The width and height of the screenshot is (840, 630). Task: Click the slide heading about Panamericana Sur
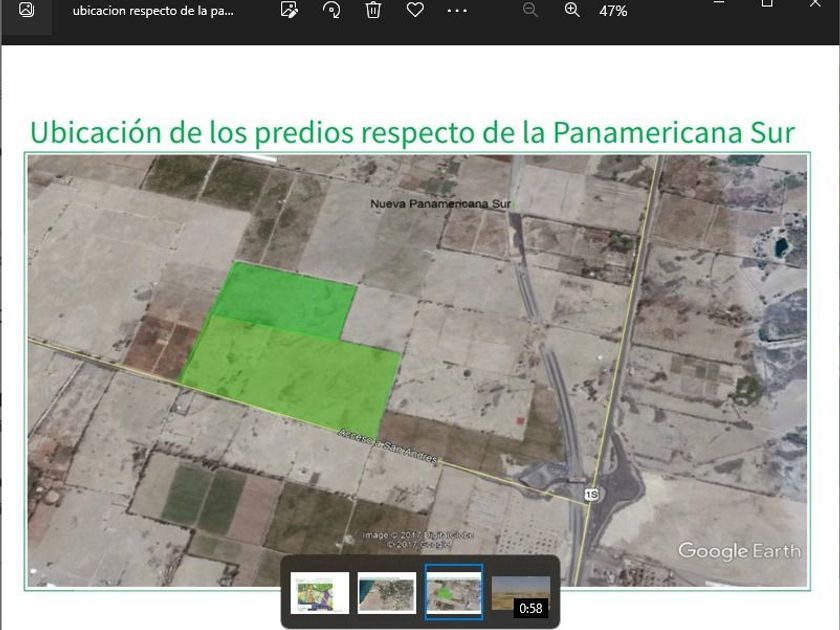412,132
